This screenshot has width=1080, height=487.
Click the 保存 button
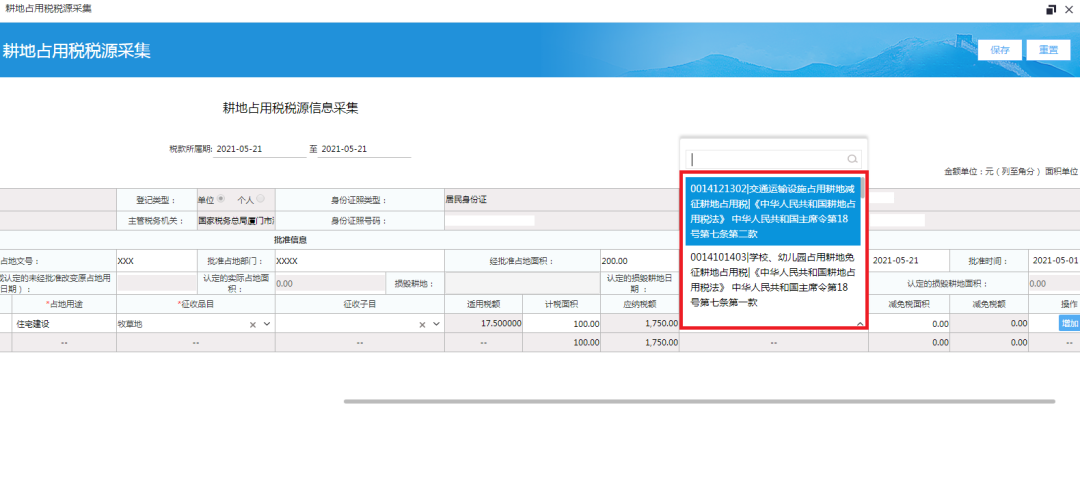[1000, 50]
